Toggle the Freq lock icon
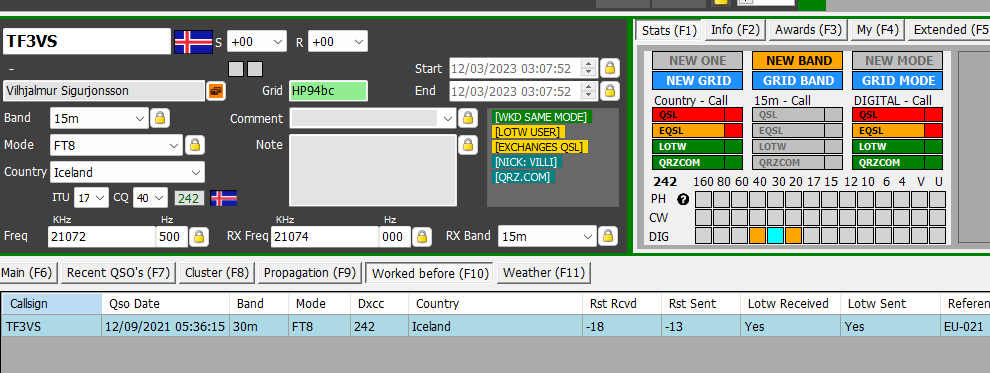990x373 pixels. pos(198,237)
